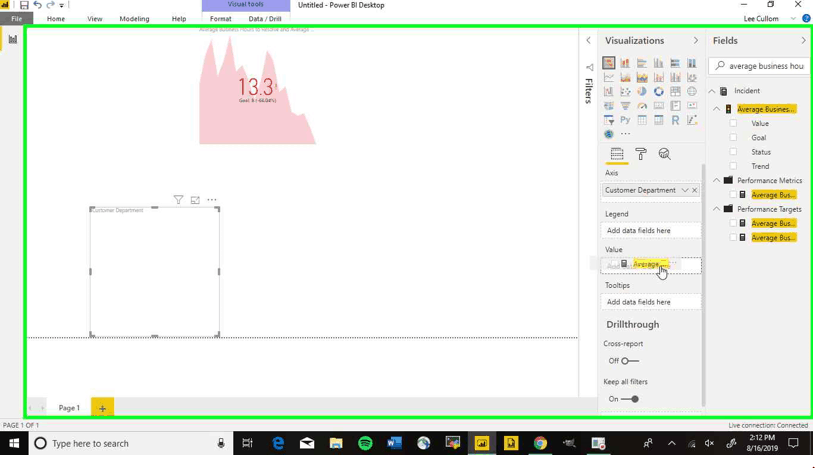Collapse the Performance Targets folder

(717, 209)
